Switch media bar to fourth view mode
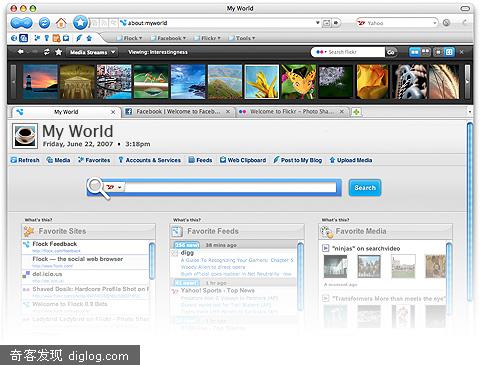Image resolution: width=480 pixels, height=365 pixels. click(449, 52)
